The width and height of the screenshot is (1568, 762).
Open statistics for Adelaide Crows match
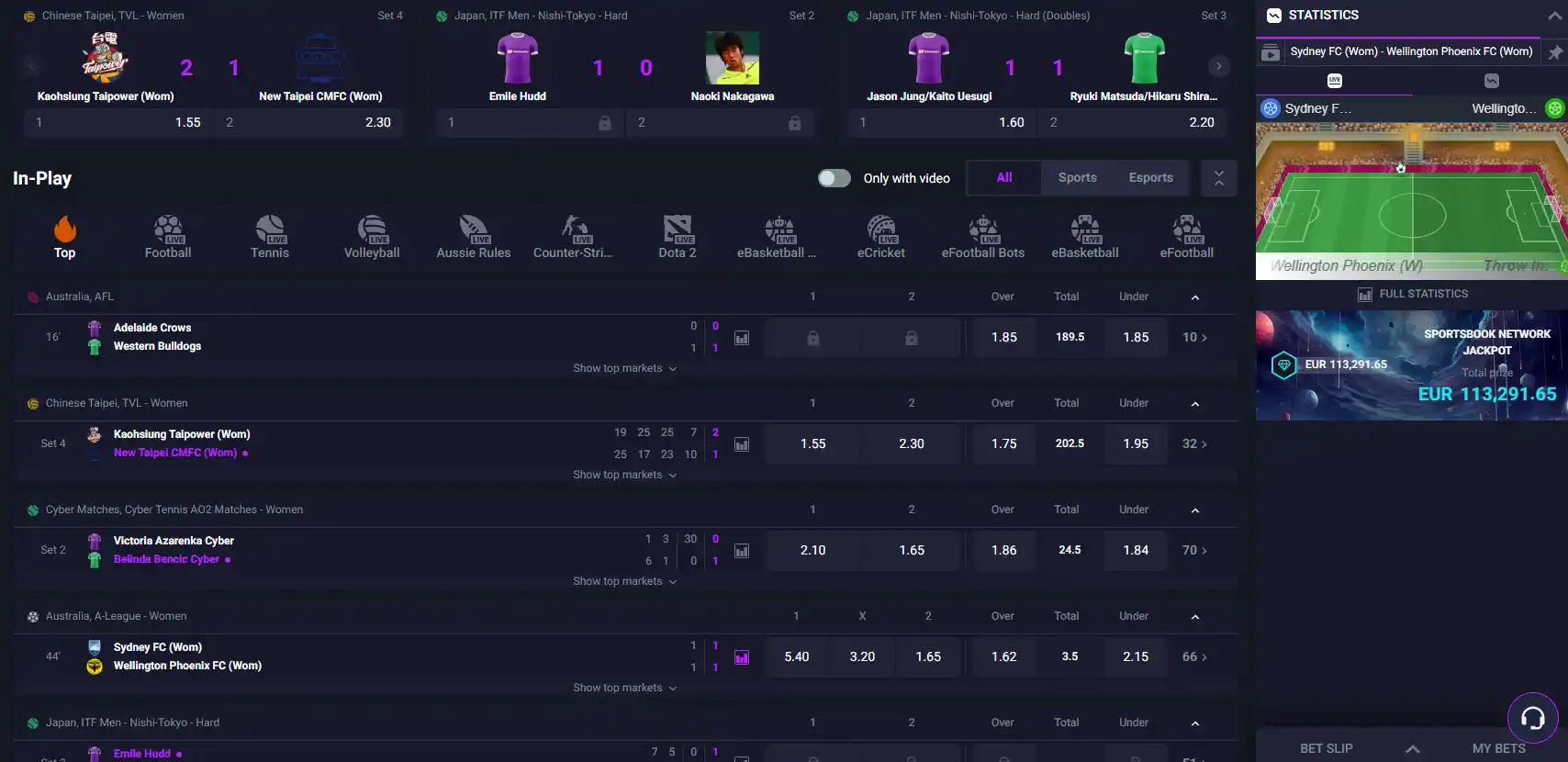(742, 338)
